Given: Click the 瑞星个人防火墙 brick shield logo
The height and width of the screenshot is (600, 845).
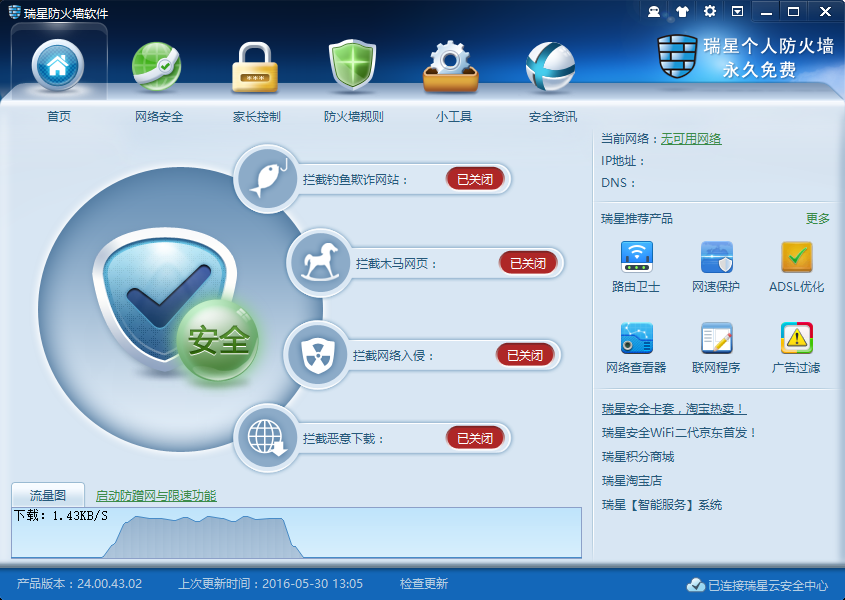Looking at the screenshot, I should [677, 56].
